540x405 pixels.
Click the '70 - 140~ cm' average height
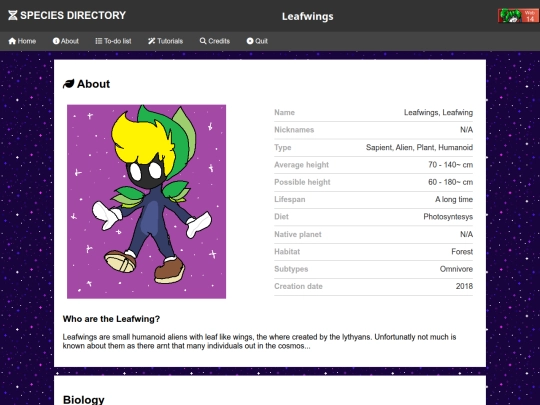pyautogui.click(x=450, y=165)
